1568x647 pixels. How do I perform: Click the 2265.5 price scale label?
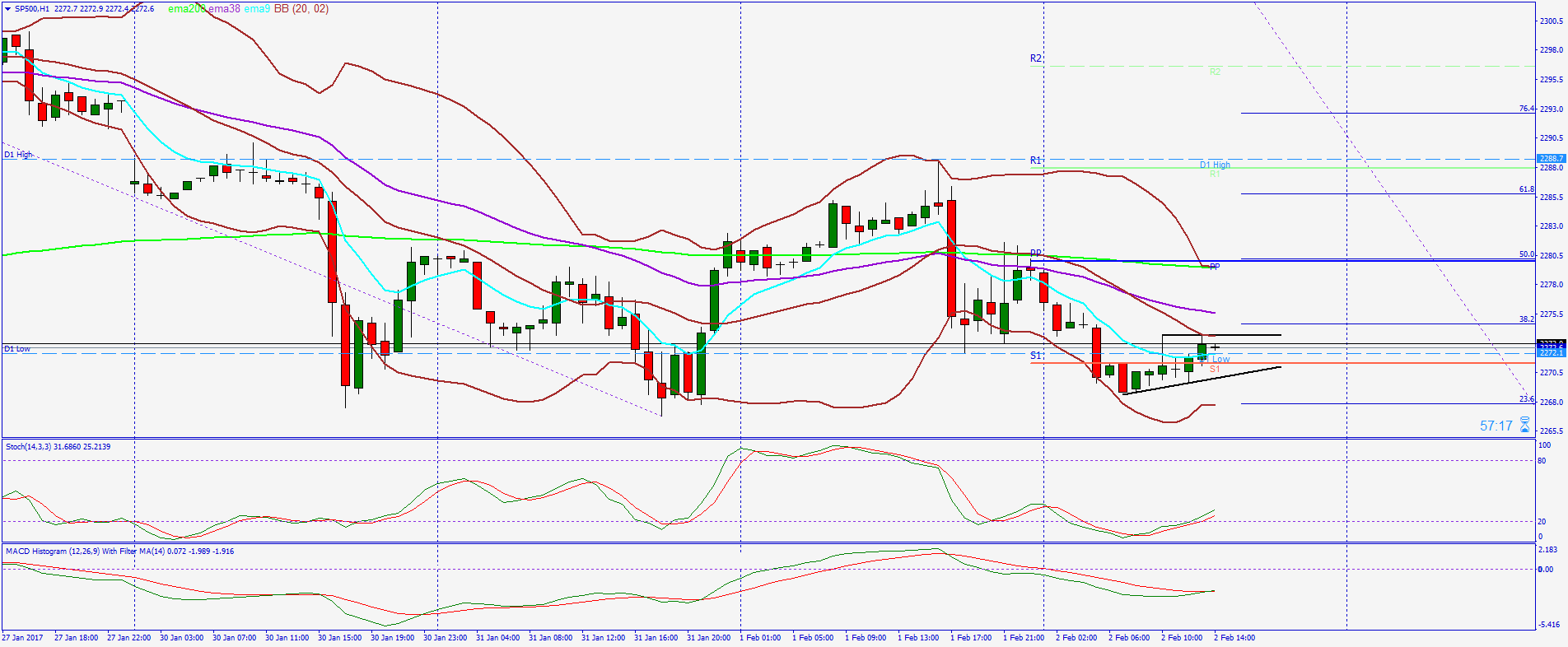[1552, 431]
